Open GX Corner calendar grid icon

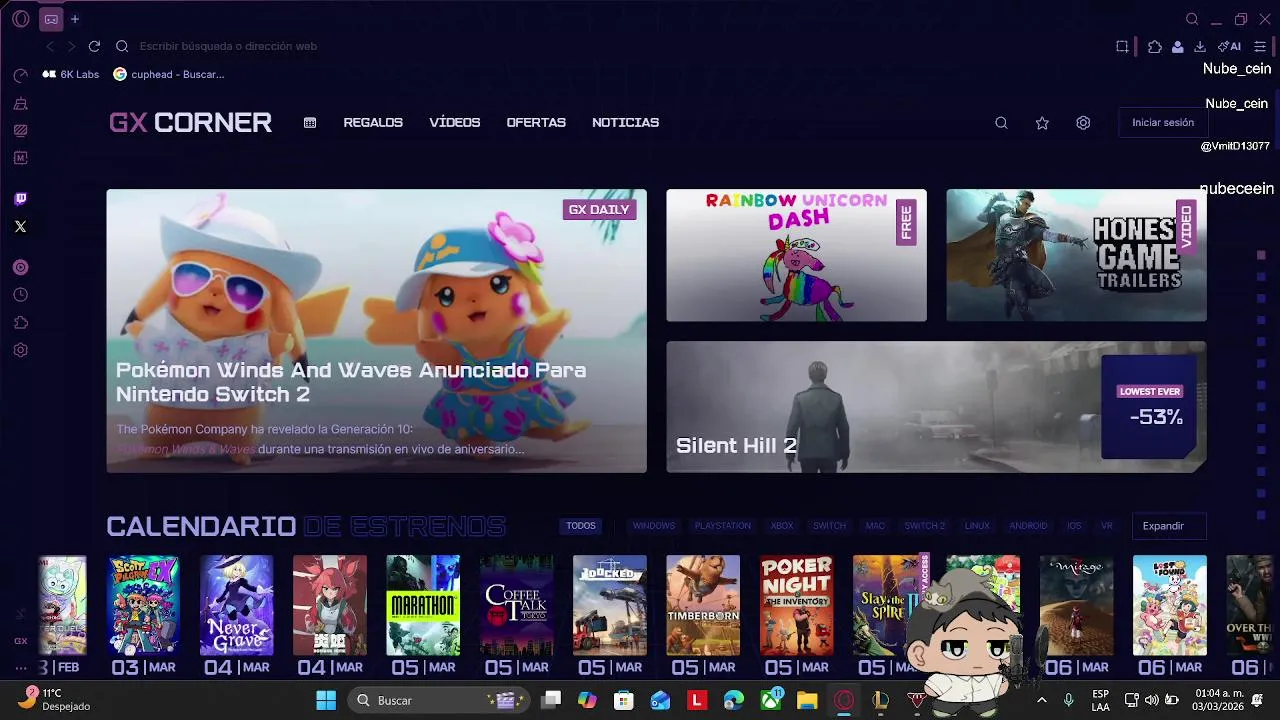coord(310,123)
